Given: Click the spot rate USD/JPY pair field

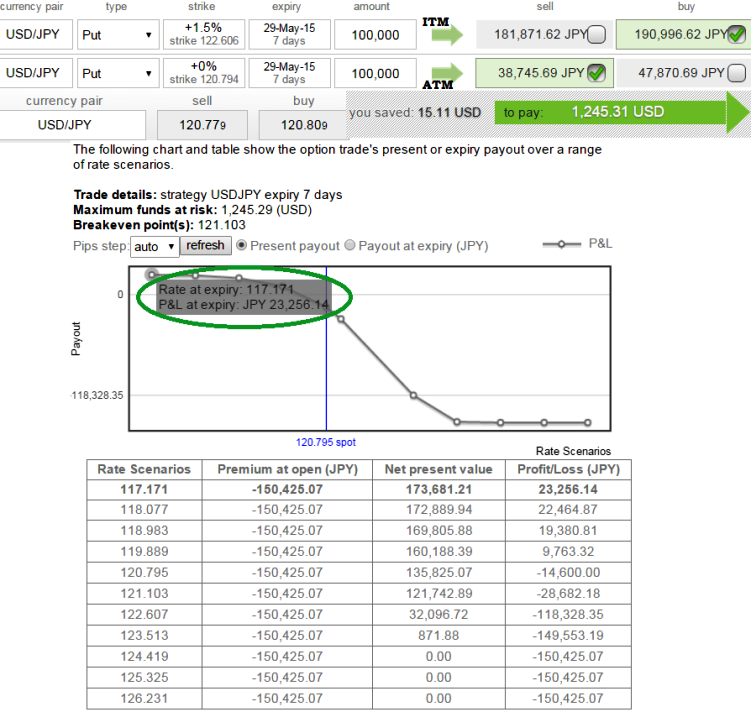Looking at the screenshot, I should click(x=72, y=125).
